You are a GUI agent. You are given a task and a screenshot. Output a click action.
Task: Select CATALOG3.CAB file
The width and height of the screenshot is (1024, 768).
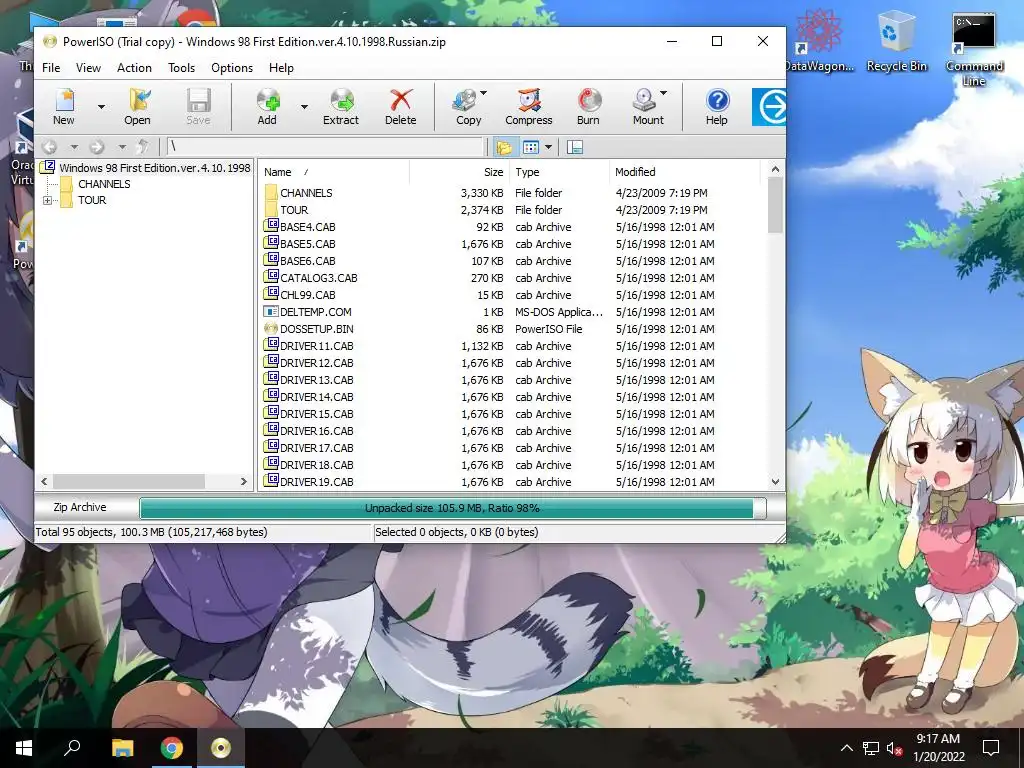[319, 278]
